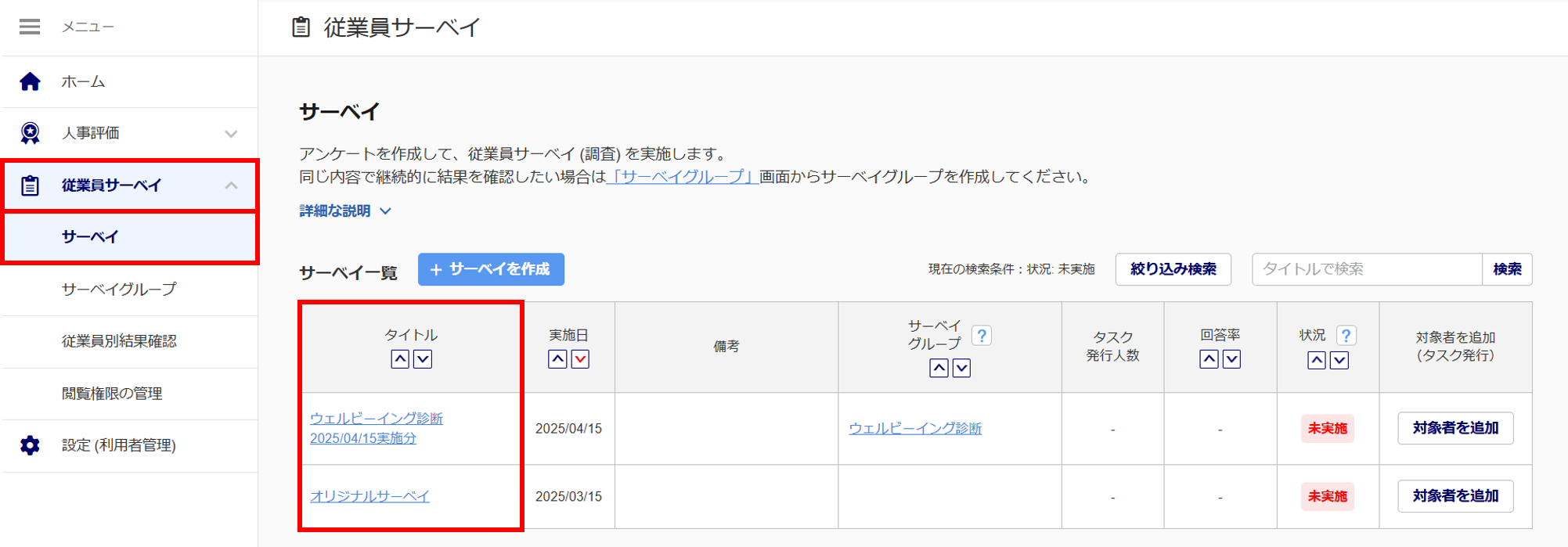The width and height of the screenshot is (1568, 547).
Task: Expand the 人事評価 sidebar section
Action: [x=231, y=134]
